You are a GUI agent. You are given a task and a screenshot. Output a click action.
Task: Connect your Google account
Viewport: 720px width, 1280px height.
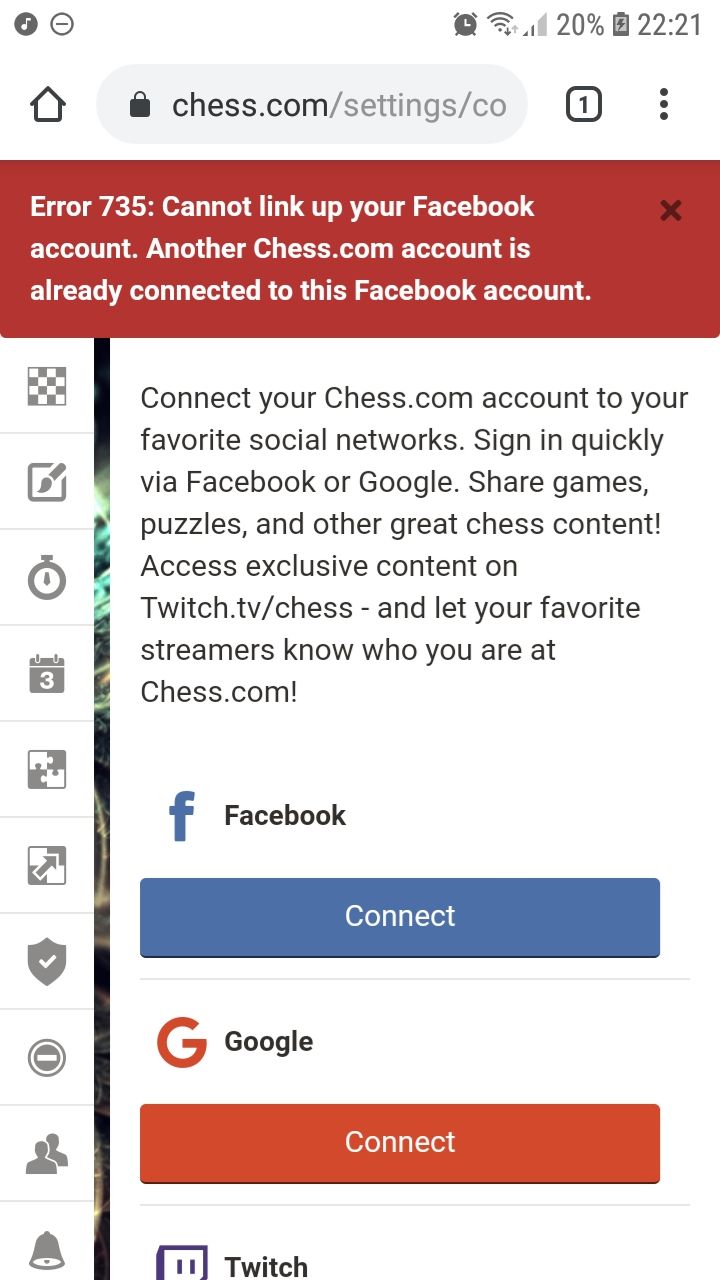pyautogui.click(x=400, y=1143)
